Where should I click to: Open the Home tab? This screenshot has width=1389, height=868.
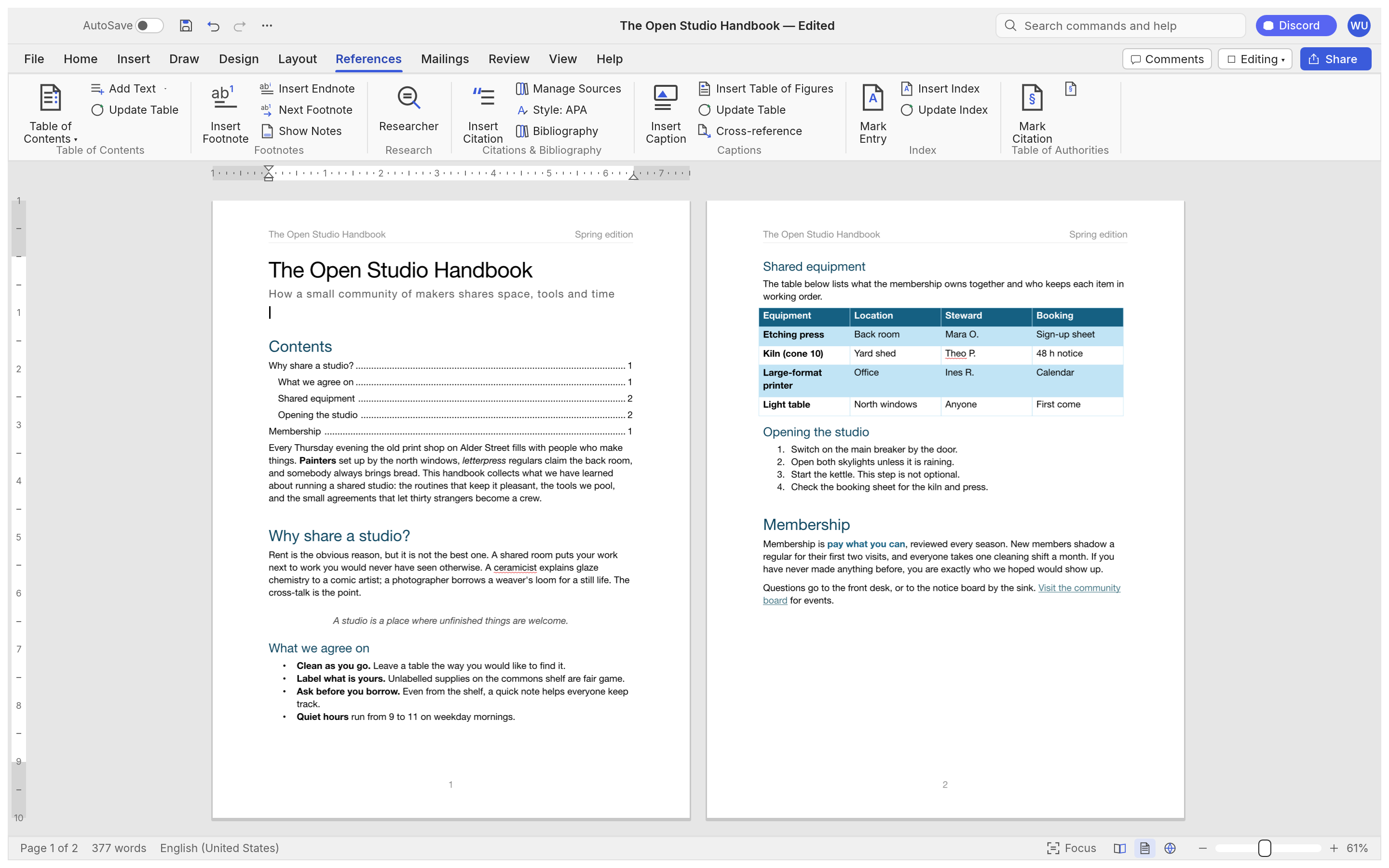coord(81,59)
